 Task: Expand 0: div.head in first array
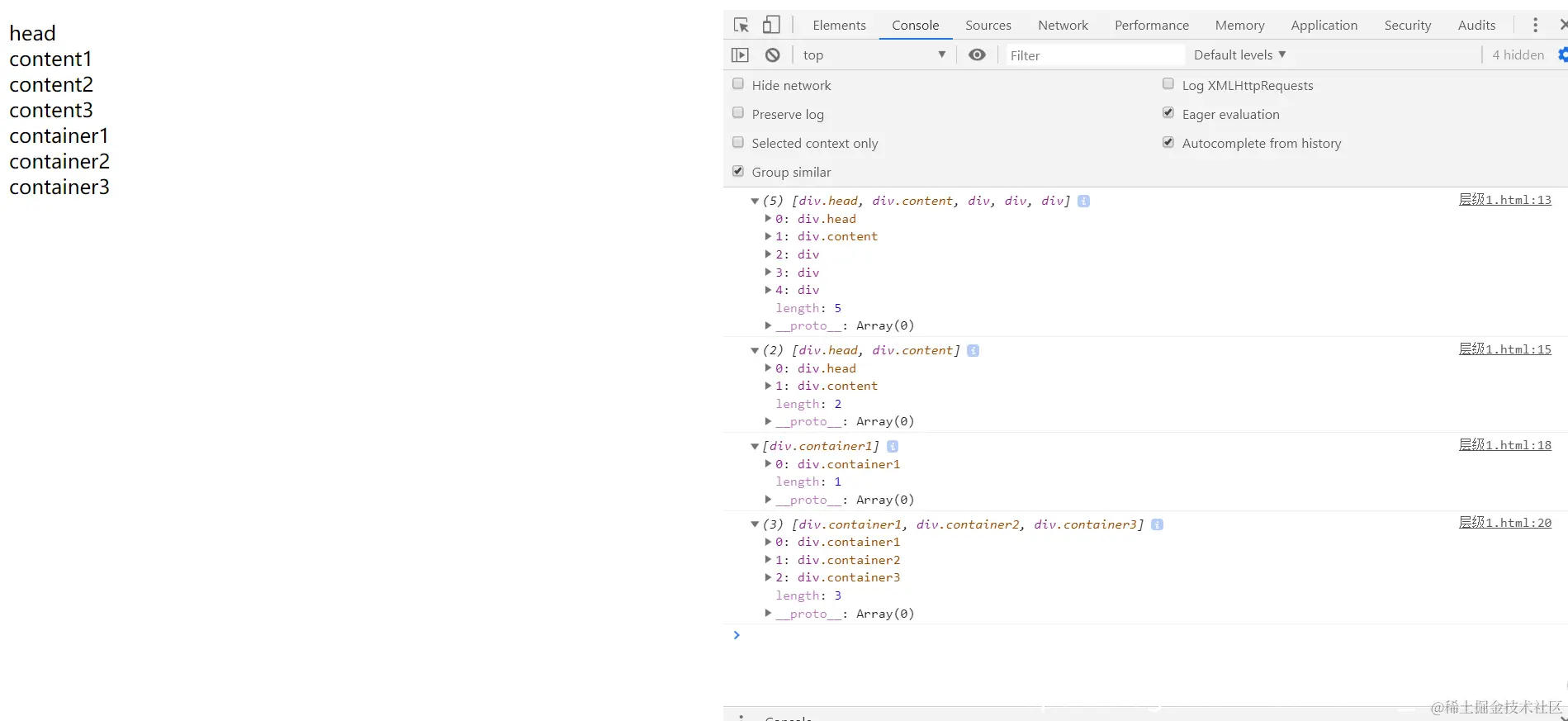click(x=768, y=219)
